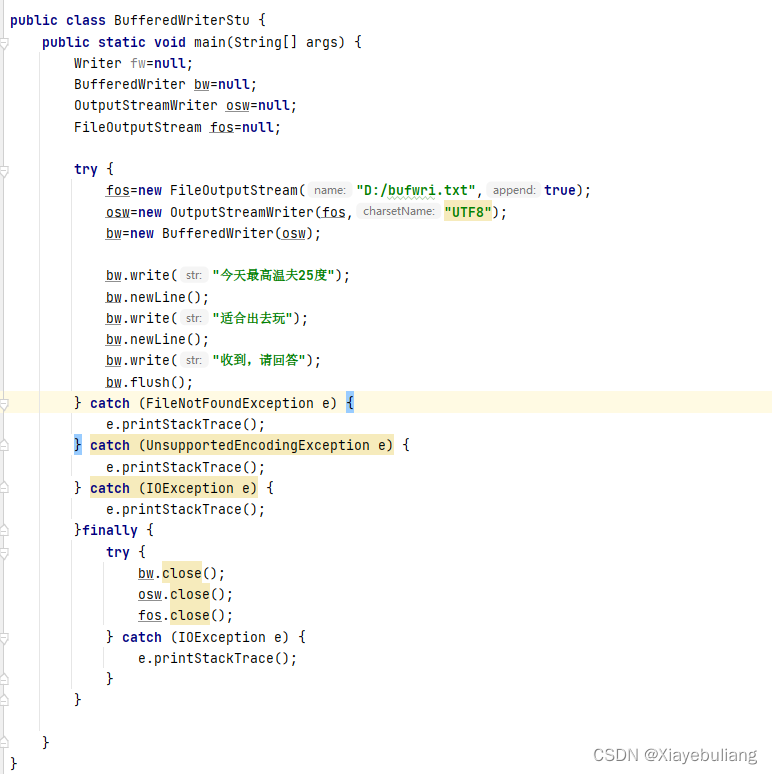This screenshot has height=774, width=772.
Task: Toggle fold marker beside catch FileNotFoundException line
Action: [x=4, y=404]
